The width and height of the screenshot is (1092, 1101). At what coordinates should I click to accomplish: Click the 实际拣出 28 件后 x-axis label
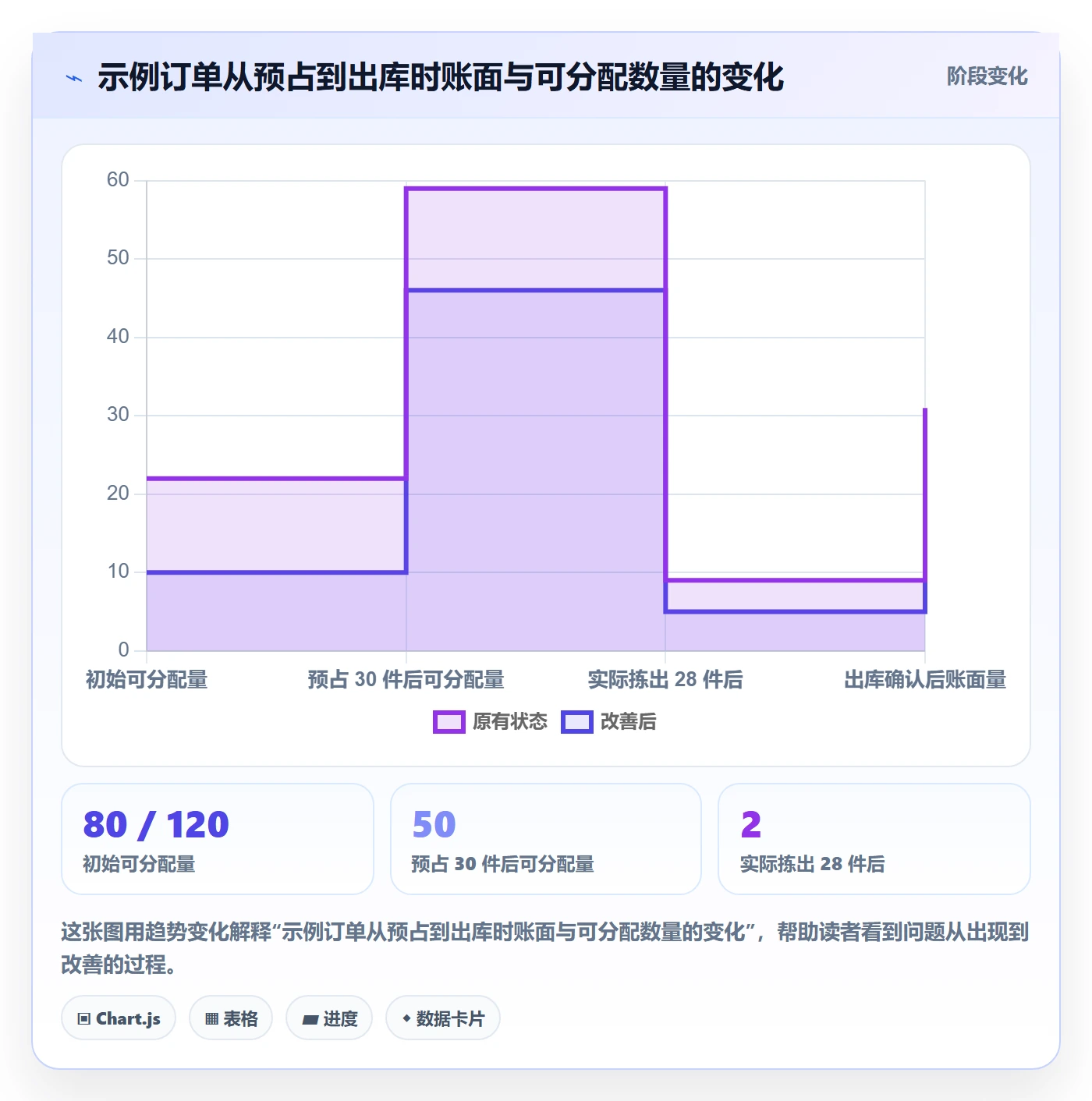665,680
